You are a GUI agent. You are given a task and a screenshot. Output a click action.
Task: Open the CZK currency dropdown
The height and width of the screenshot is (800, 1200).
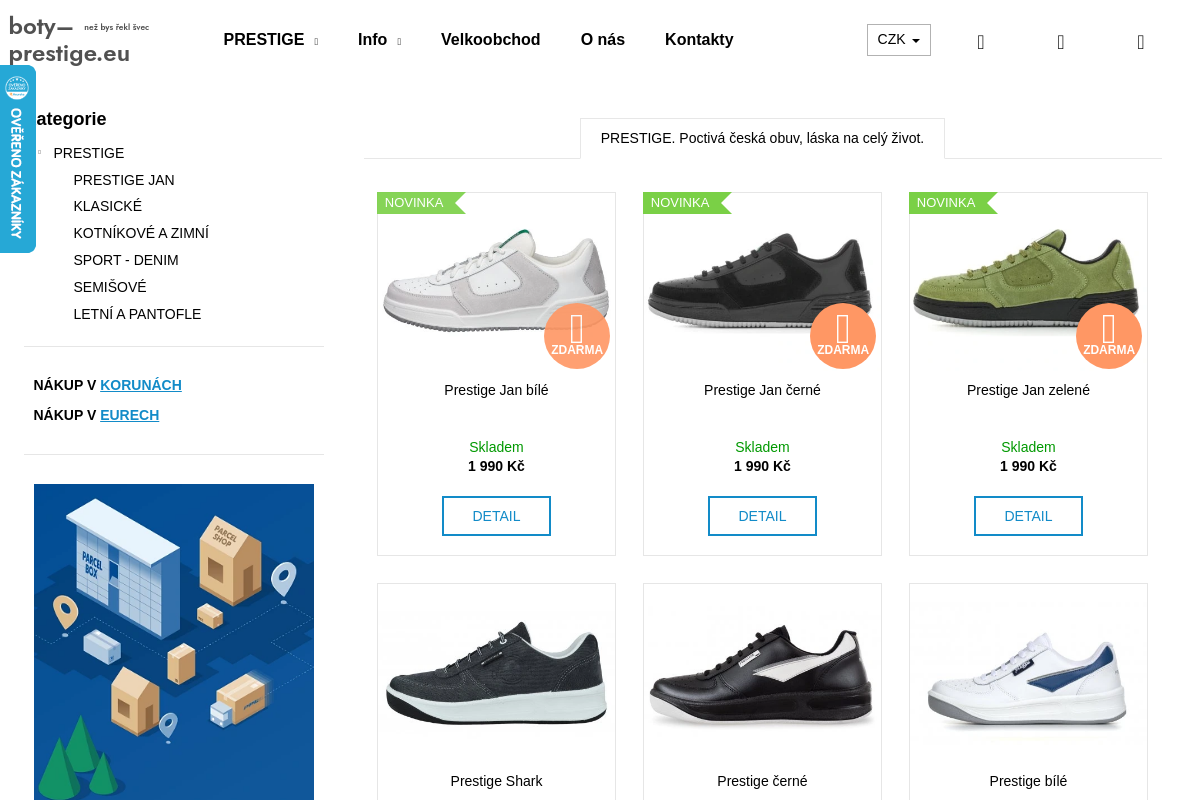[x=898, y=40]
